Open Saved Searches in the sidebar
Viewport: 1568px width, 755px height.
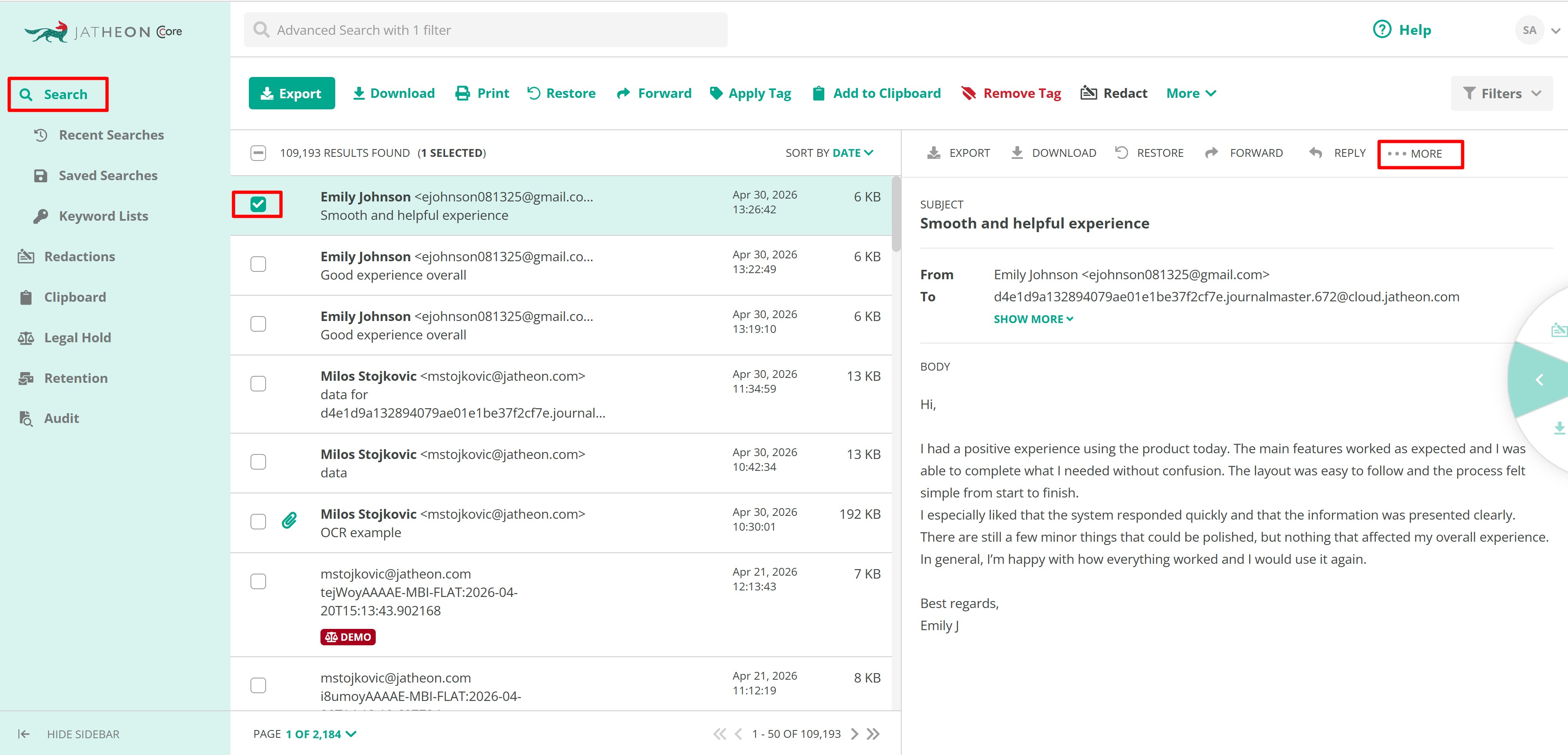click(x=95, y=175)
